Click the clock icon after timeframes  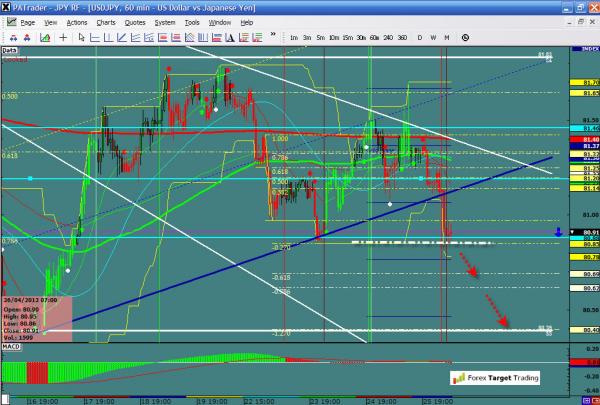pyautogui.click(x=467, y=37)
